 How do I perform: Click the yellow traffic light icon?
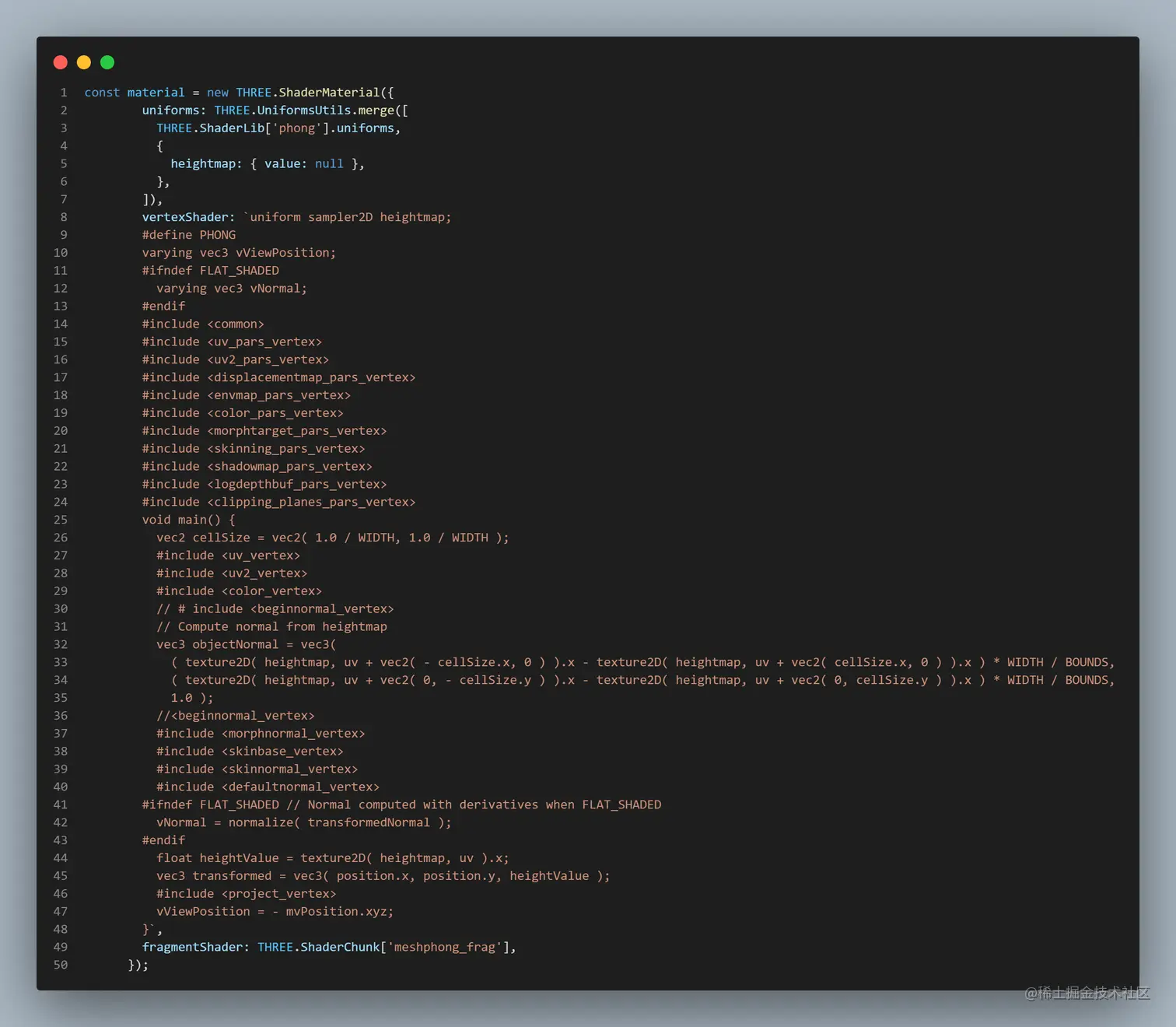[x=83, y=62]
